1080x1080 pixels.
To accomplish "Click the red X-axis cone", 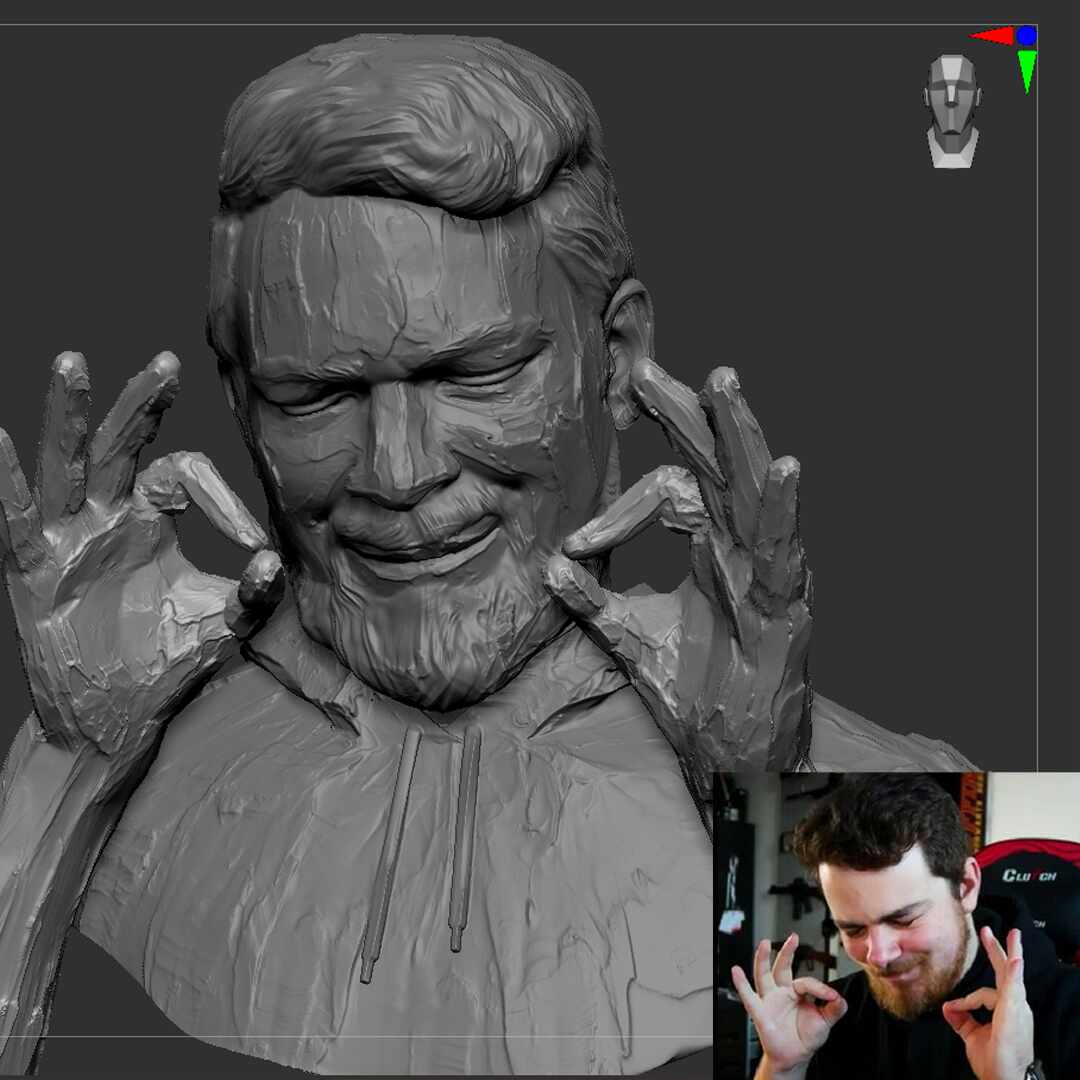I will coord(992,36).
